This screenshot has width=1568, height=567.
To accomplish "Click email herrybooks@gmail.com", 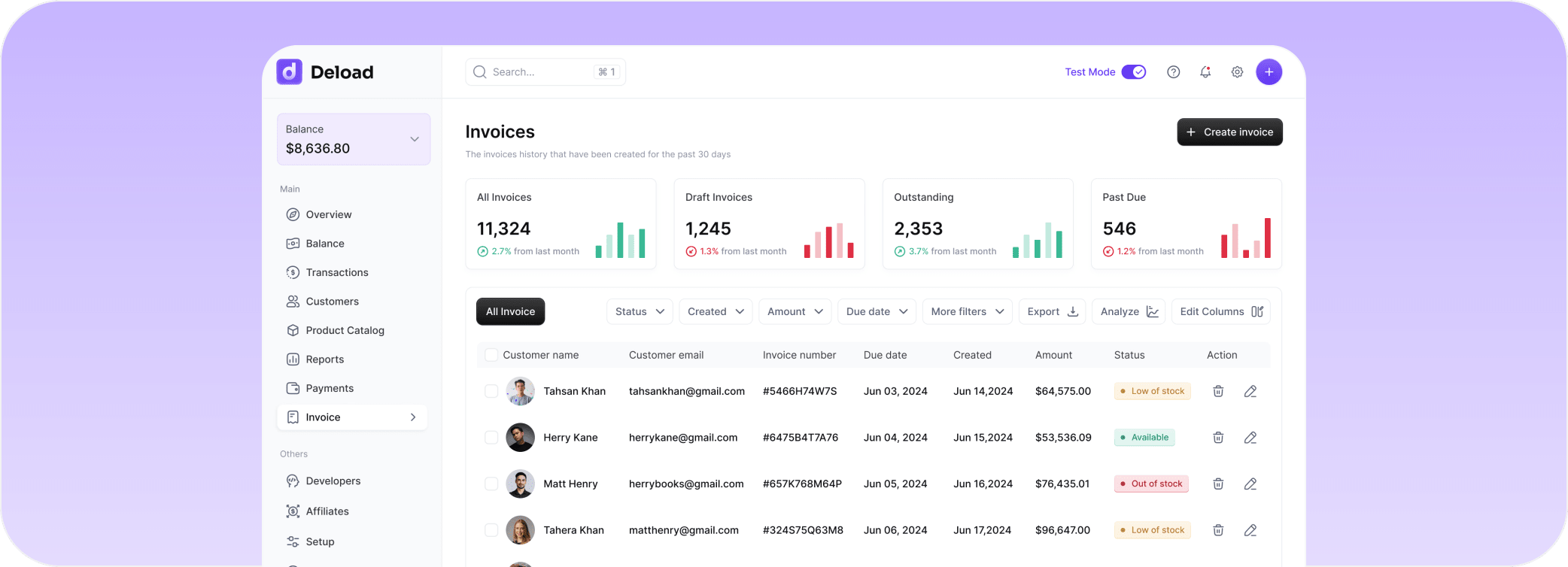I will pos(686,484).
